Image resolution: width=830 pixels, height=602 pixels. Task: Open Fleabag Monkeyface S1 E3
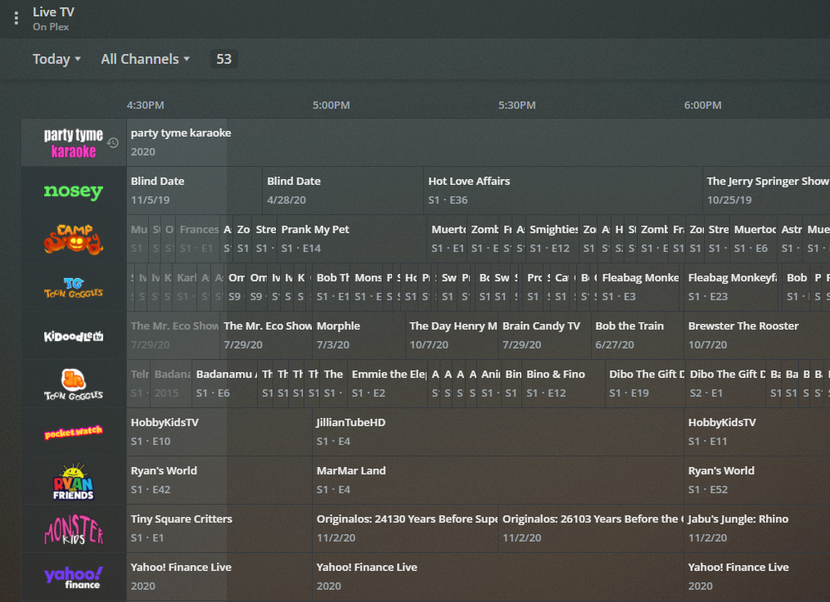(639, 287)
